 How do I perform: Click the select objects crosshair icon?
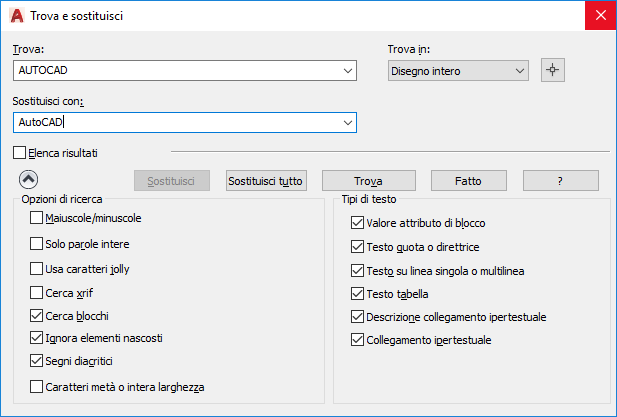(x=552, y=70)
